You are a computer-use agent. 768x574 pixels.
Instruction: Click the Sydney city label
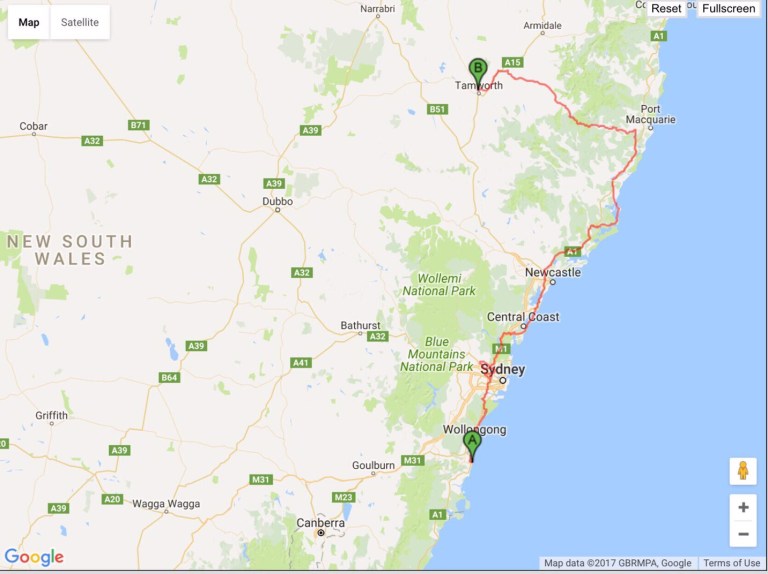click(503, 369)
